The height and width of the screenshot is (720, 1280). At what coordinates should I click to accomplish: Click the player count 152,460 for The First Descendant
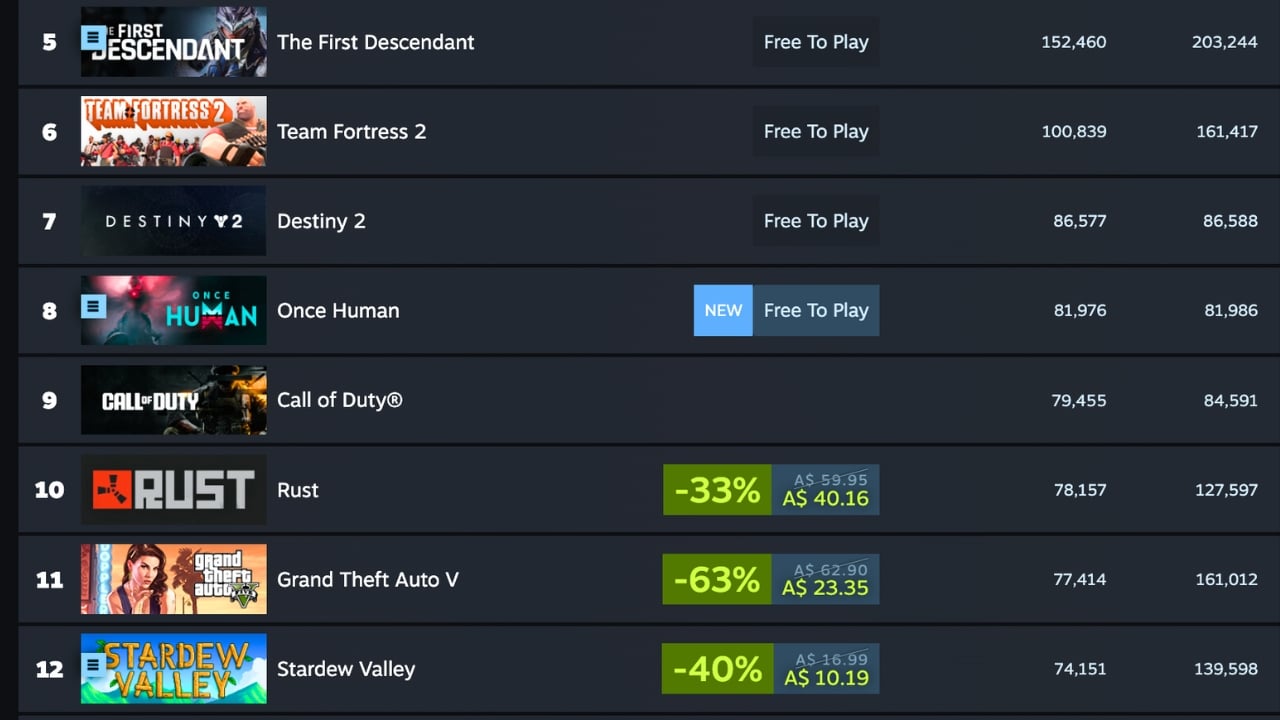[1074, 42]
